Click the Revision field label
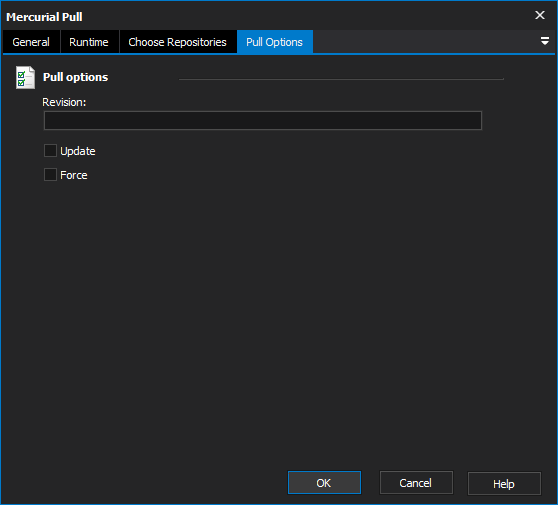 pyautogui.click(x=64, y=102)
